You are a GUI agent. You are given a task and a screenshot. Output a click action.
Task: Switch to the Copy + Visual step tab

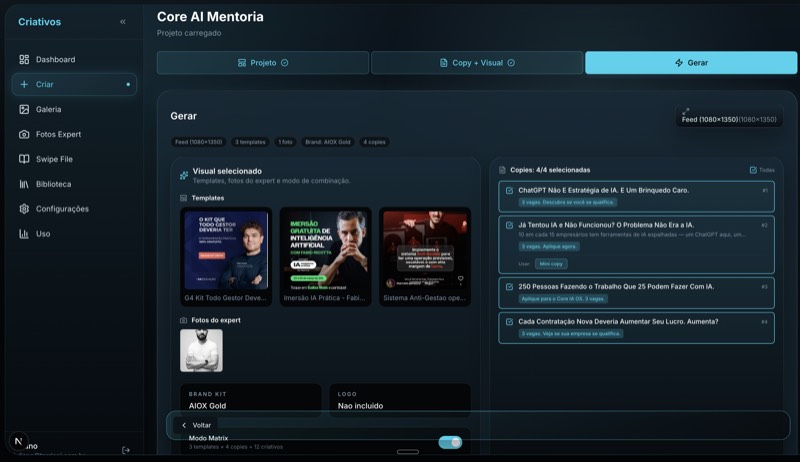(x=477, y=63)
